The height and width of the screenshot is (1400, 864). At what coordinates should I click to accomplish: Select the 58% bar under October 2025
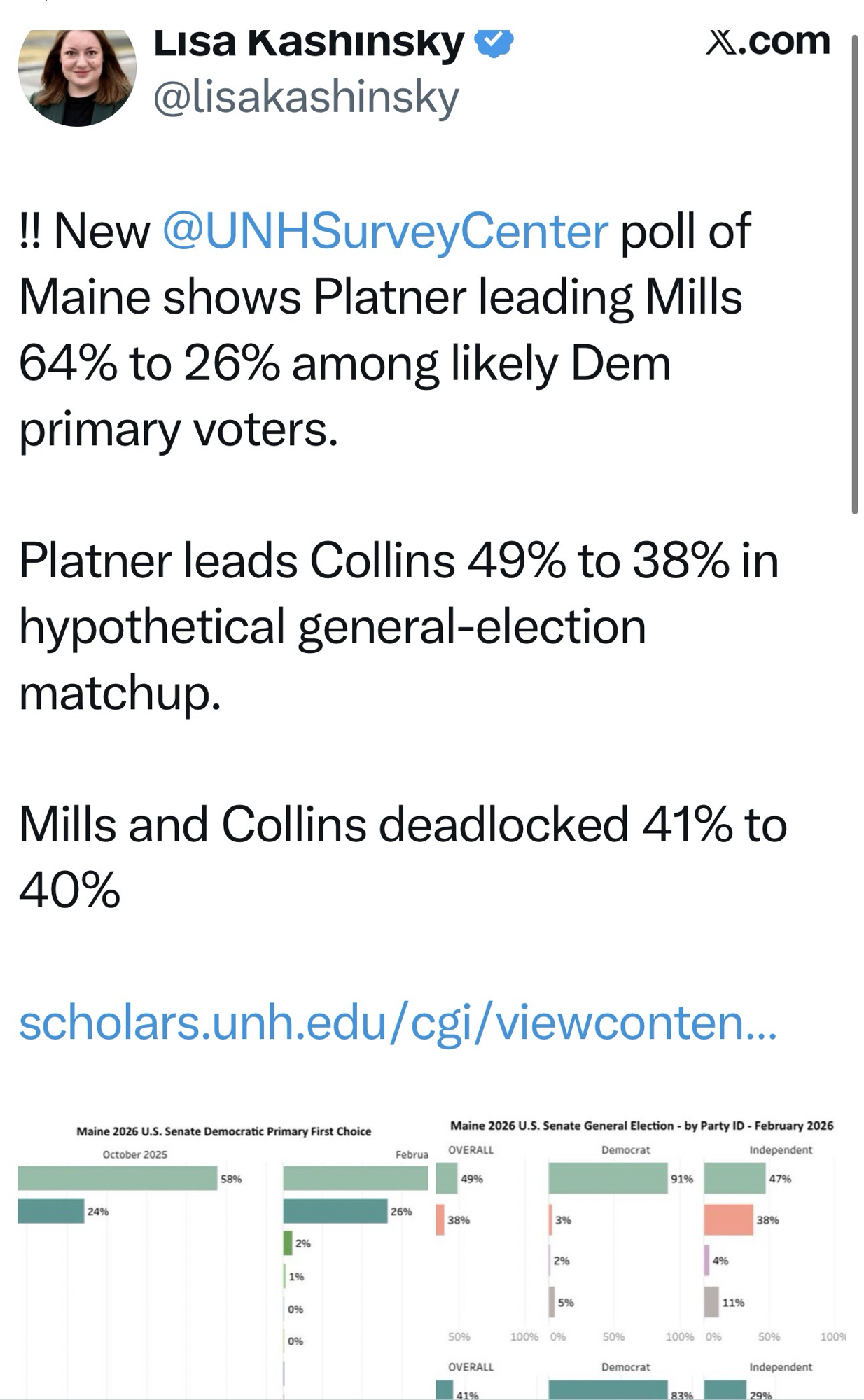118,1178
